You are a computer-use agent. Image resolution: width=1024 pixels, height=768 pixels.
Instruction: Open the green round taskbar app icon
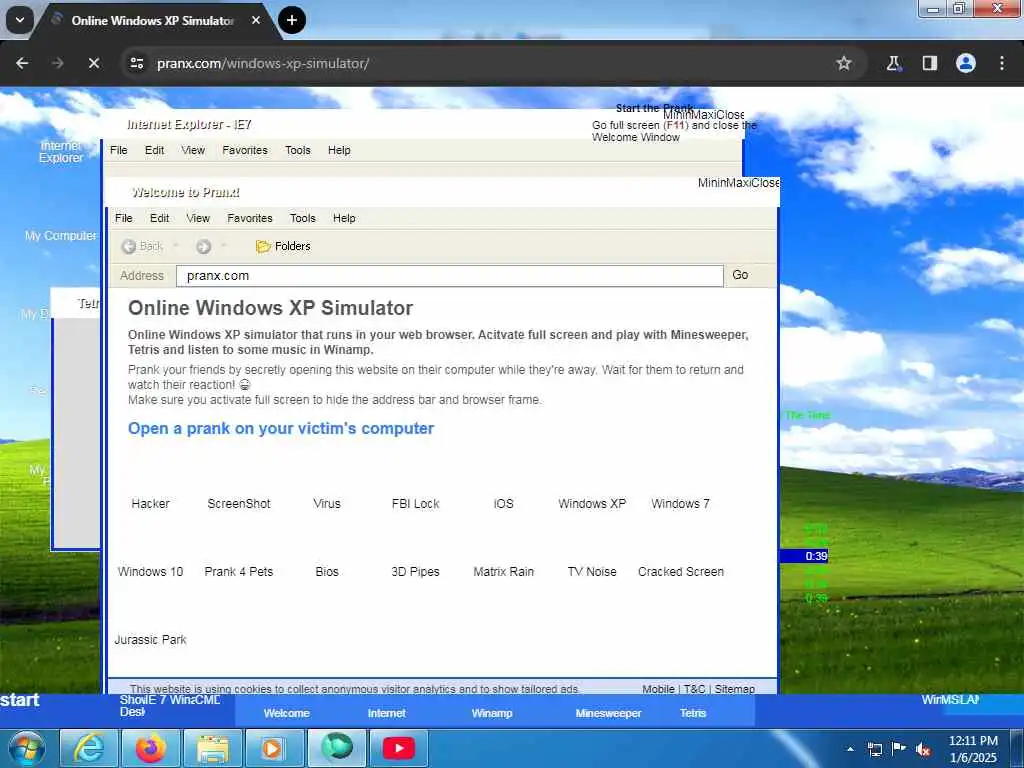337,748
